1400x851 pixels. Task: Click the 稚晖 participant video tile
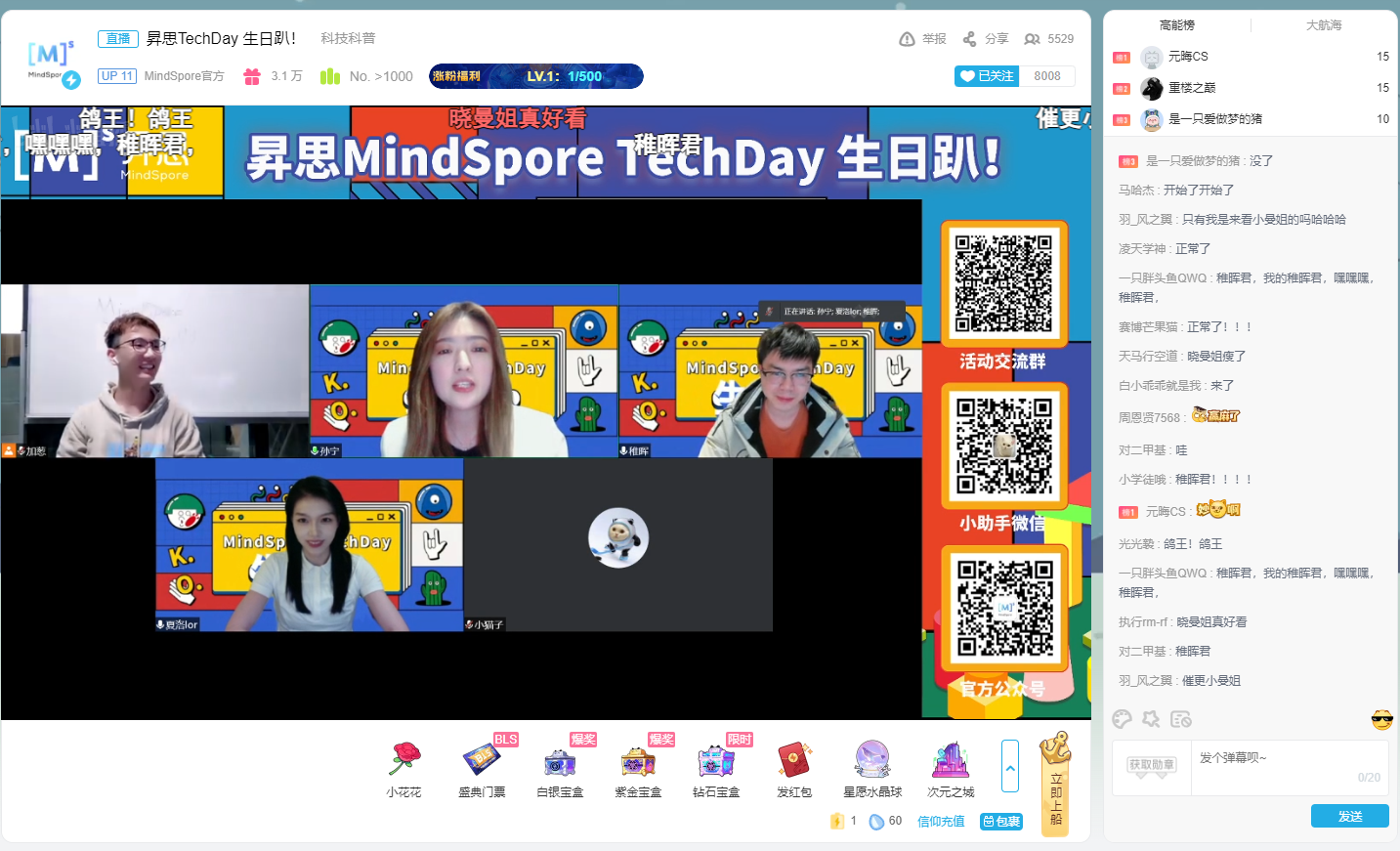770,371
